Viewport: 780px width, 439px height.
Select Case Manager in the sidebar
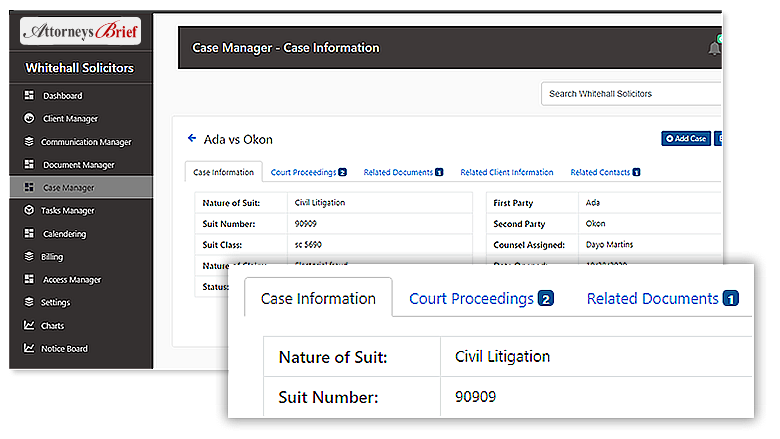click(68, 188)
